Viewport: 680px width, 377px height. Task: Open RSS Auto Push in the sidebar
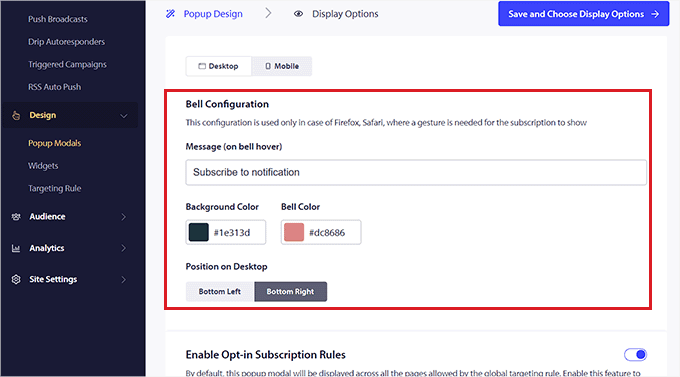pos(55,87)
